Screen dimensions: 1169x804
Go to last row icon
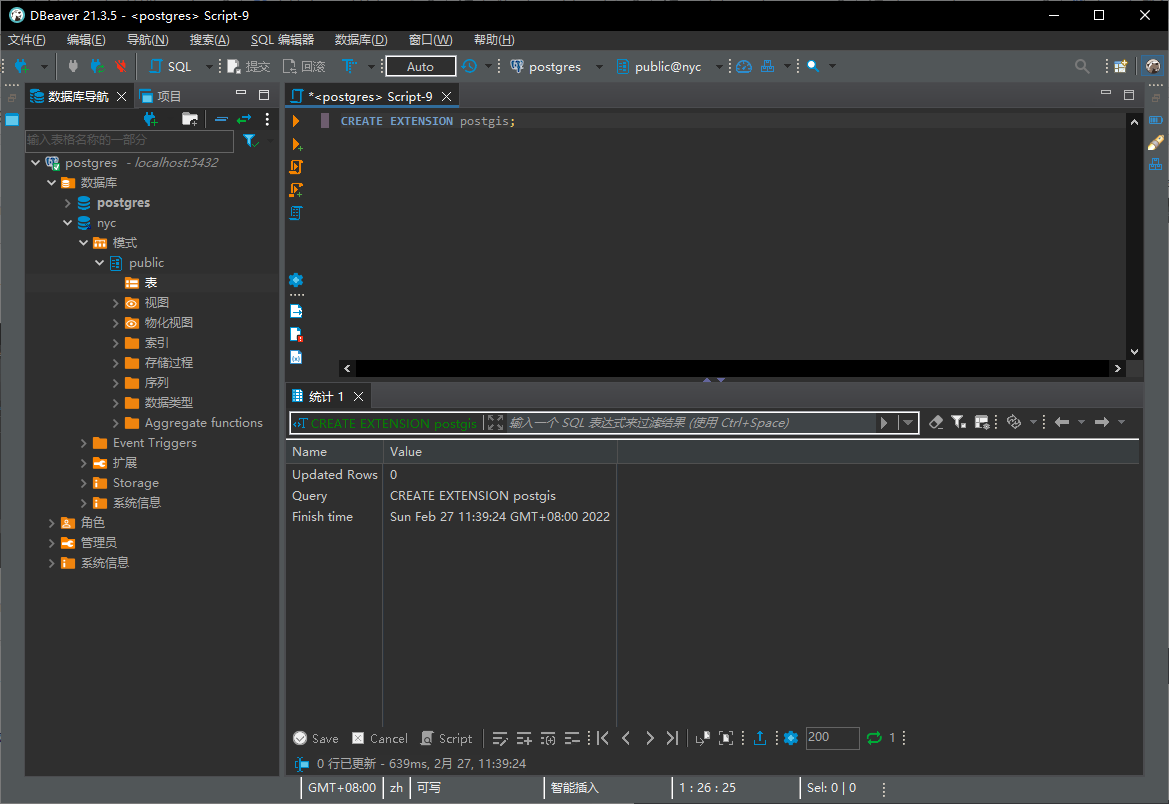click(672, 738)
